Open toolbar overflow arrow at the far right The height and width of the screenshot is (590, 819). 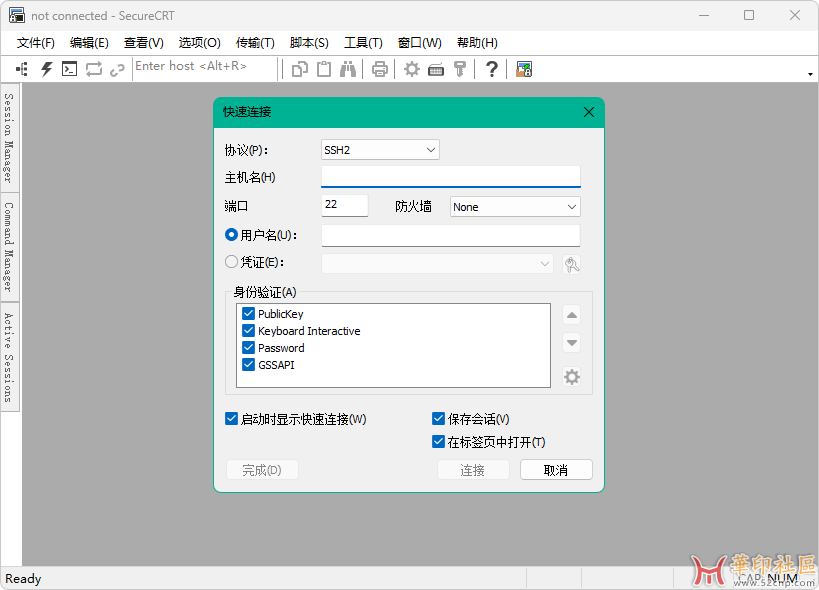click(x=810, y=74)
